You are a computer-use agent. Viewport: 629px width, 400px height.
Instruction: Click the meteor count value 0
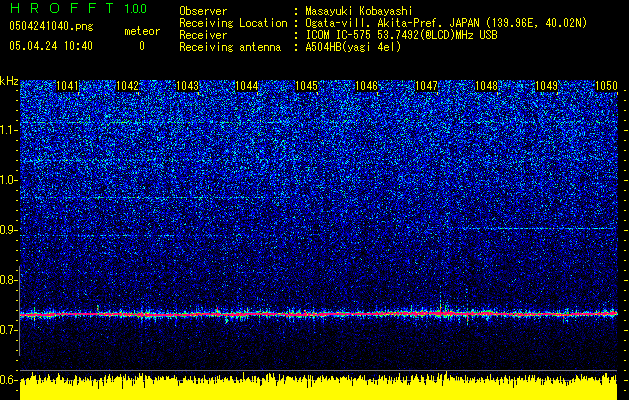pyautogui.click(x=142, y=46)
